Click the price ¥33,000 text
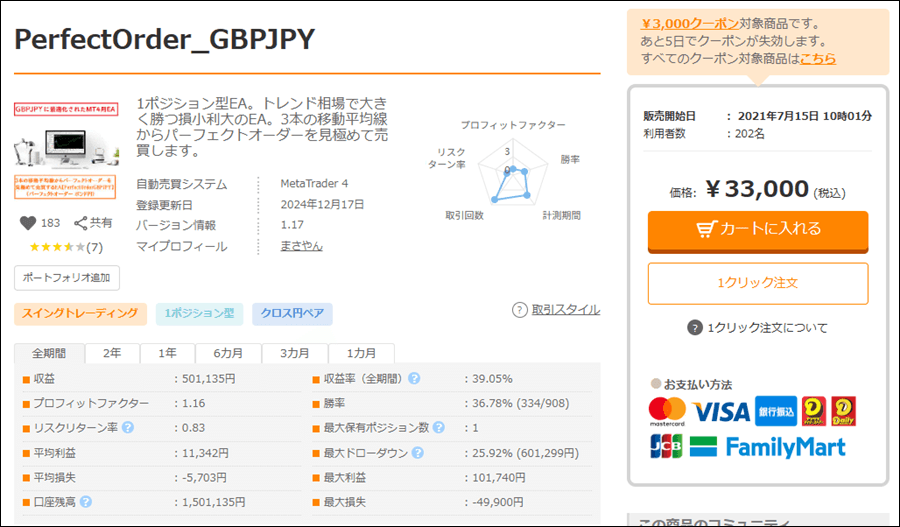Image resolution: width=900 pixels, height=527 pixels. (757, 189)
